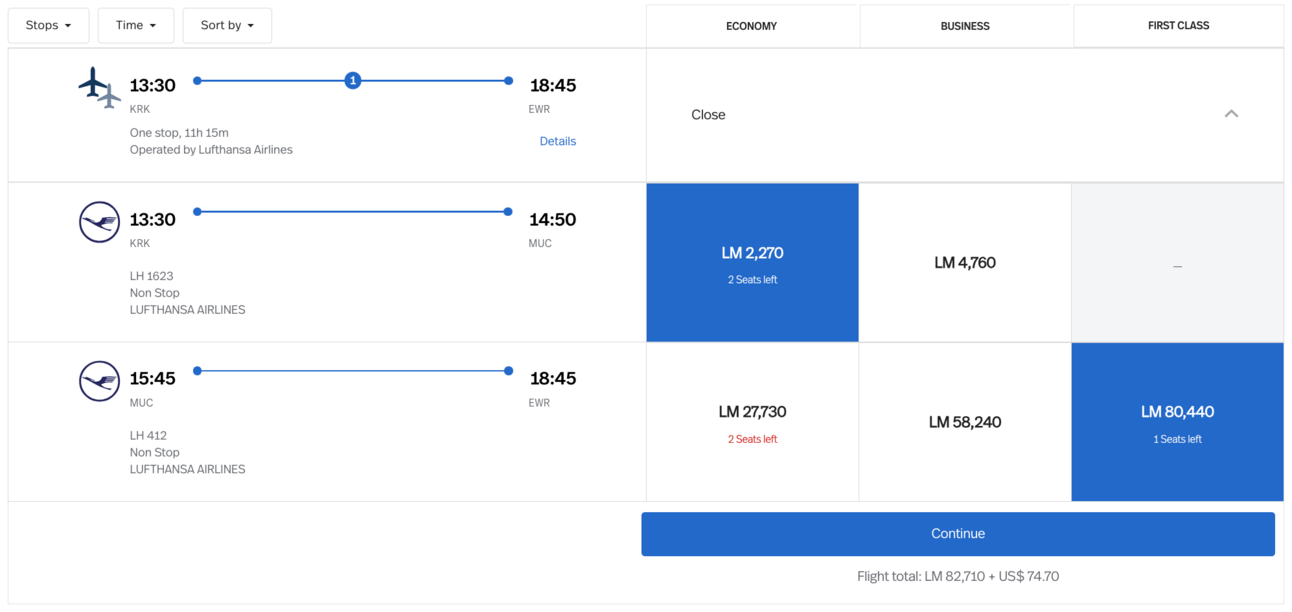Image resolution: width=1292 pixels, height=612 pixels.
Task: Click the 'Non Stop' label under LH 1623
Action: [155, 293]
